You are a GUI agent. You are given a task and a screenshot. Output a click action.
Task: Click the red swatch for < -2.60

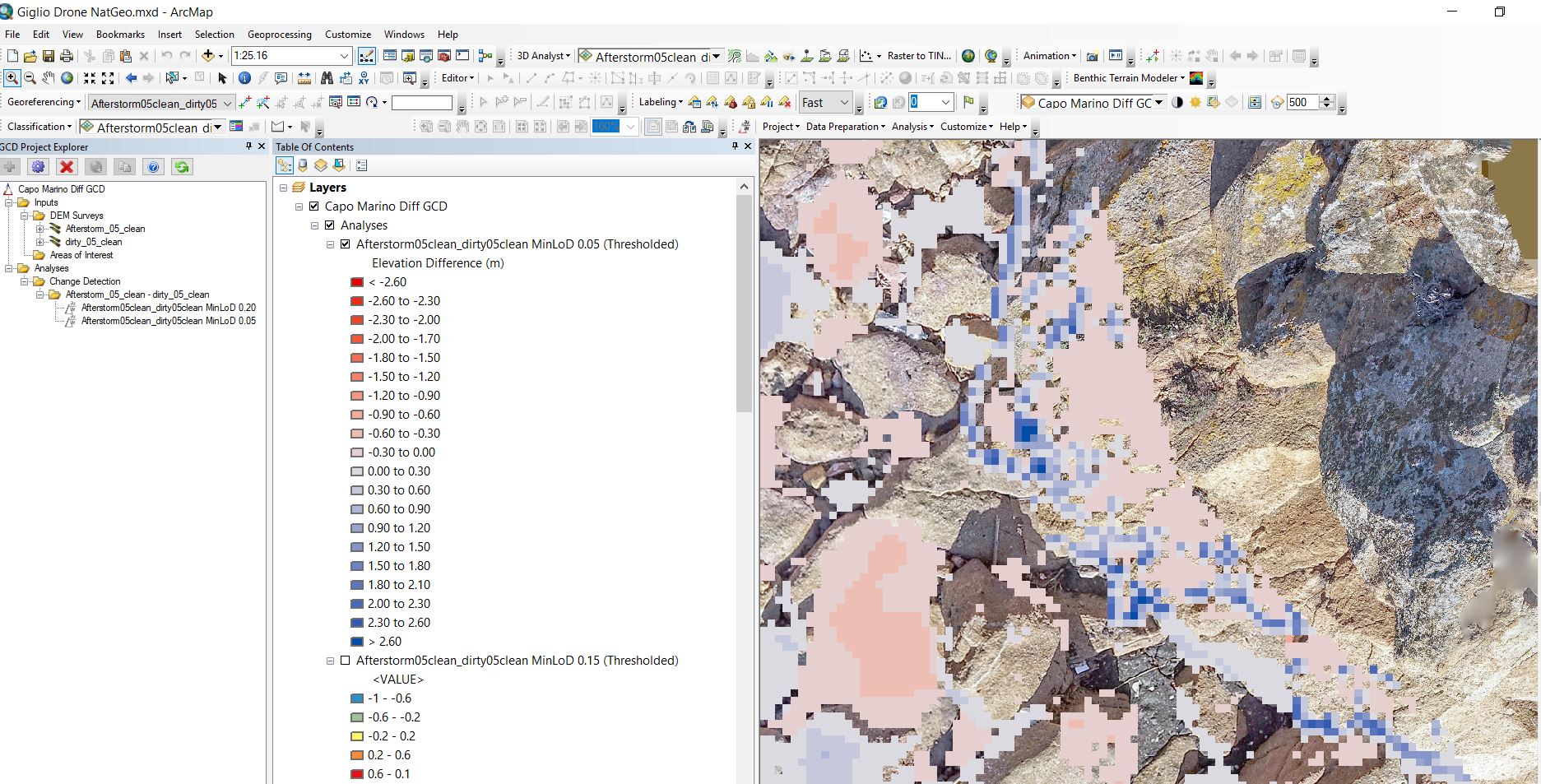(x=357, y=282)
